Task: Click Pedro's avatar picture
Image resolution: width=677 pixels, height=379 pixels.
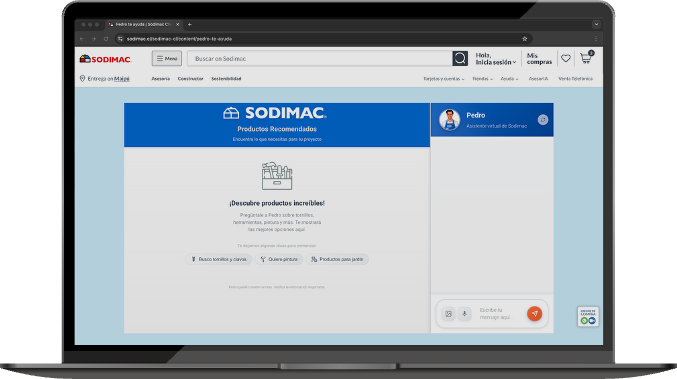Action: (x=449, y=120)
